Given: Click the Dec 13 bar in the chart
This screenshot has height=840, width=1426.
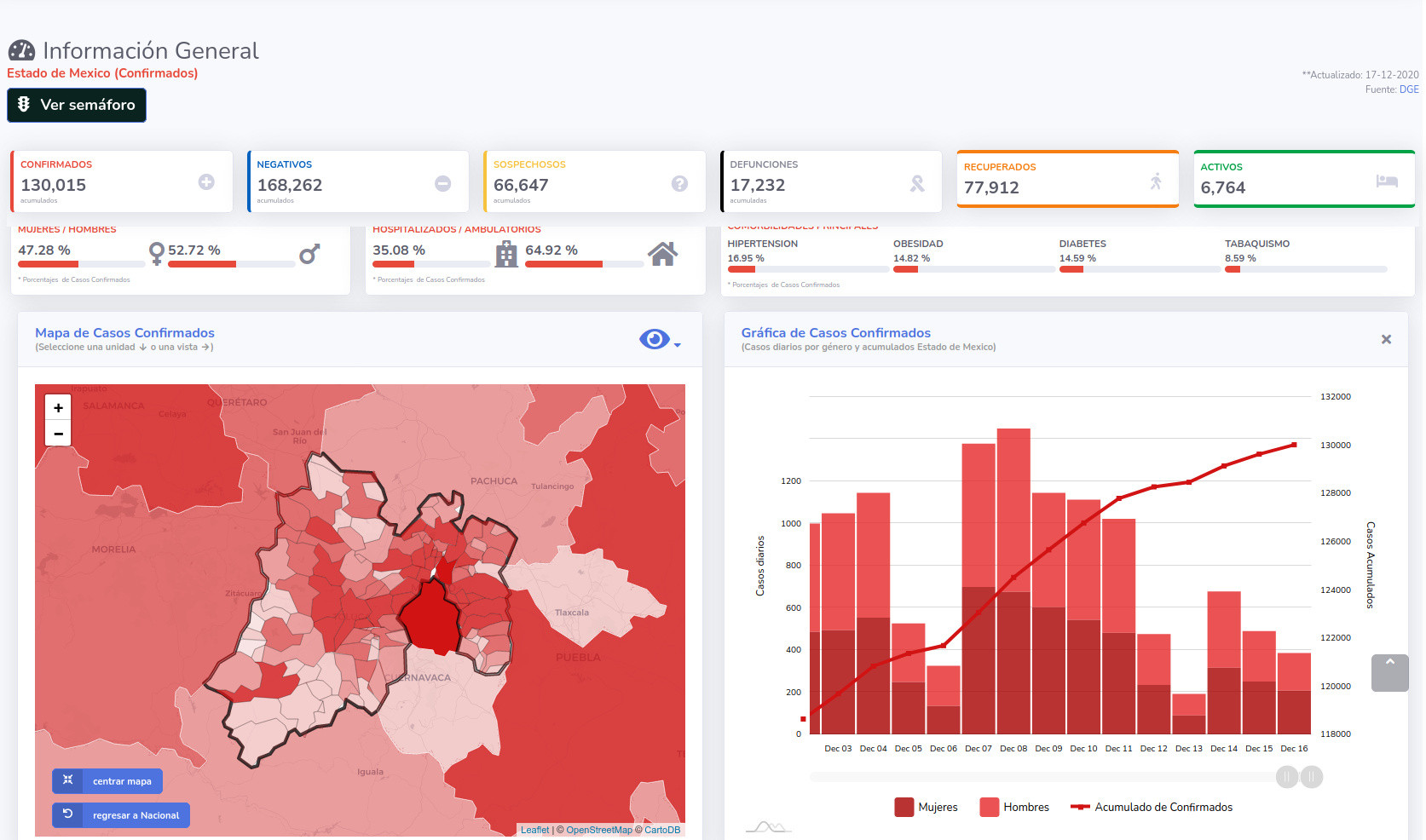Looking at the screenshot, I should pos(1189,714).
